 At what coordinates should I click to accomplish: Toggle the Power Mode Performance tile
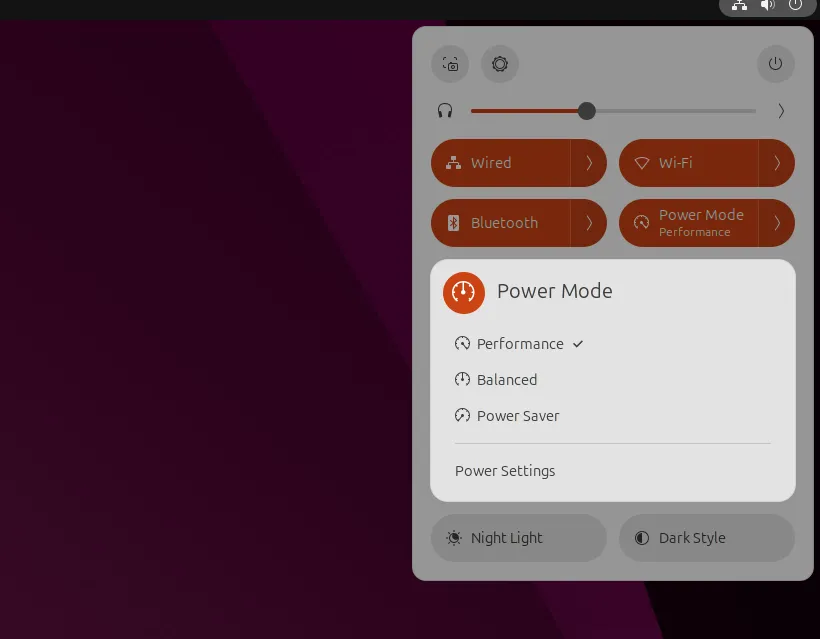point(689,223)
